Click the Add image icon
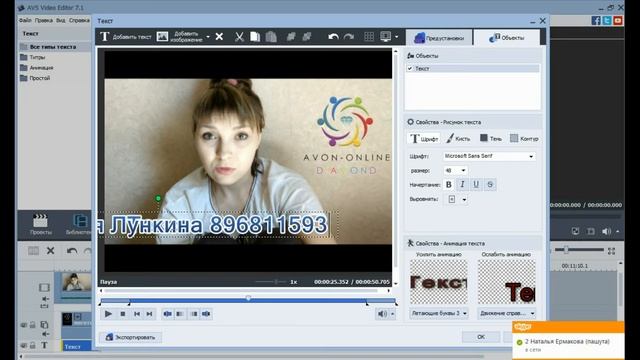 (x=162, y=37)
